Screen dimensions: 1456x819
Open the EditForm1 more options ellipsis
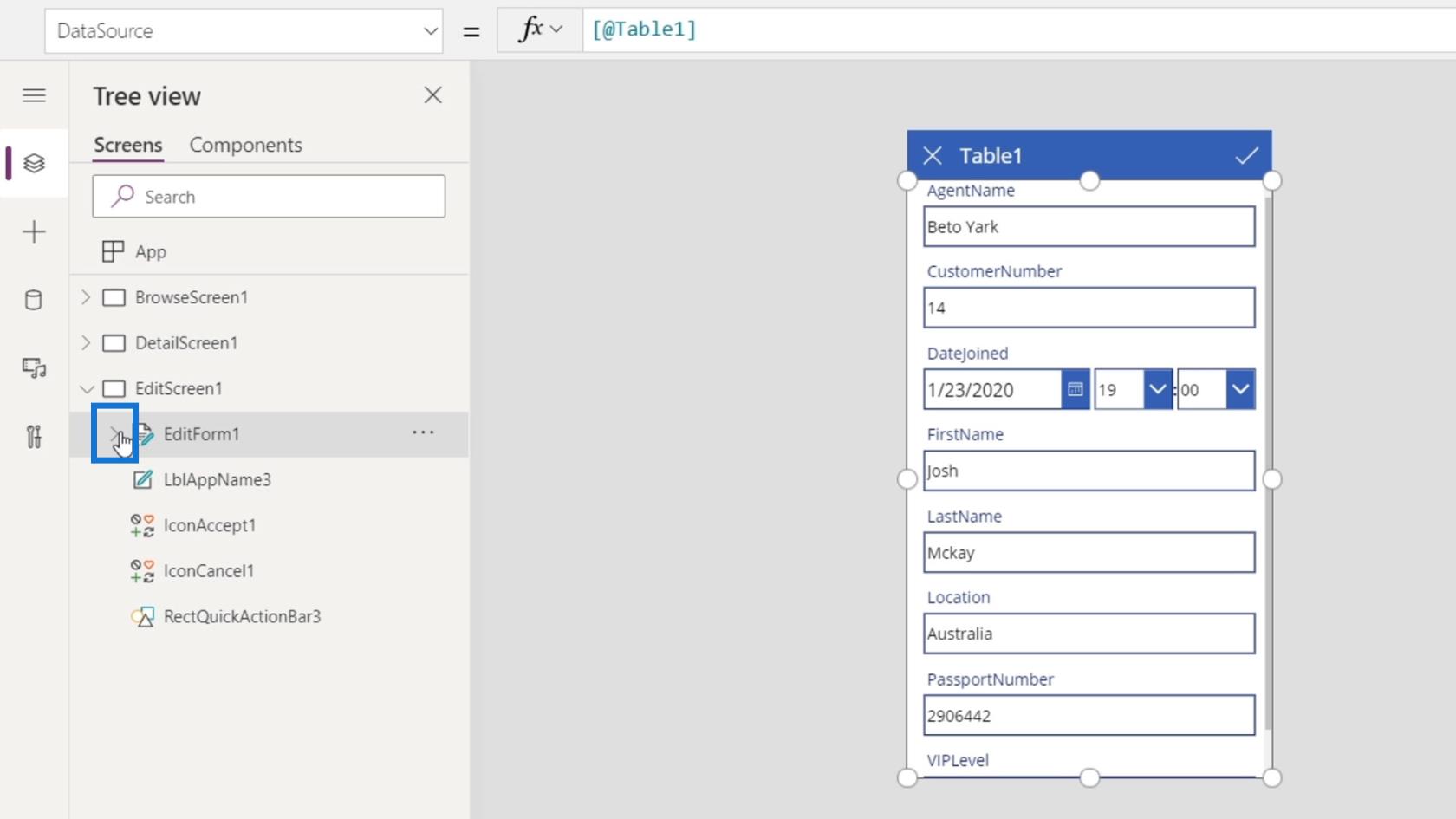click(423, 432)
